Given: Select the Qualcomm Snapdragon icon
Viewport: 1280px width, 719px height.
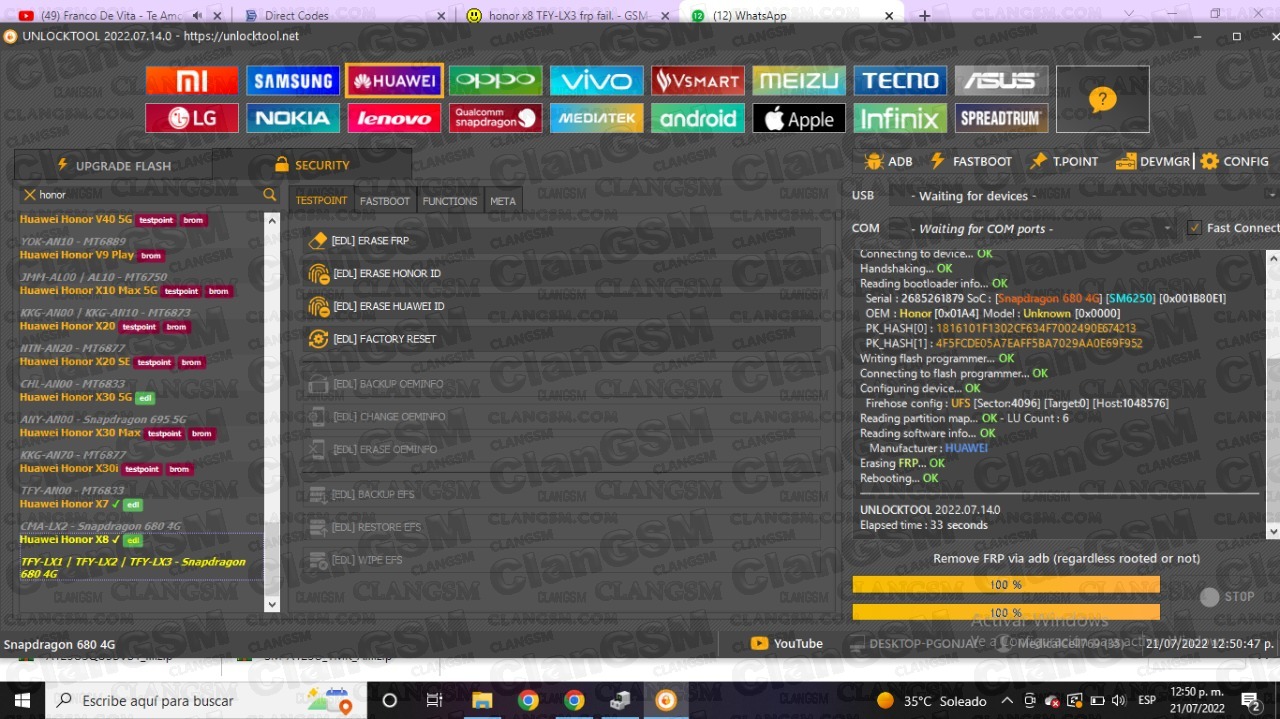Looking at the screenshot, I should tap(496, 118).
